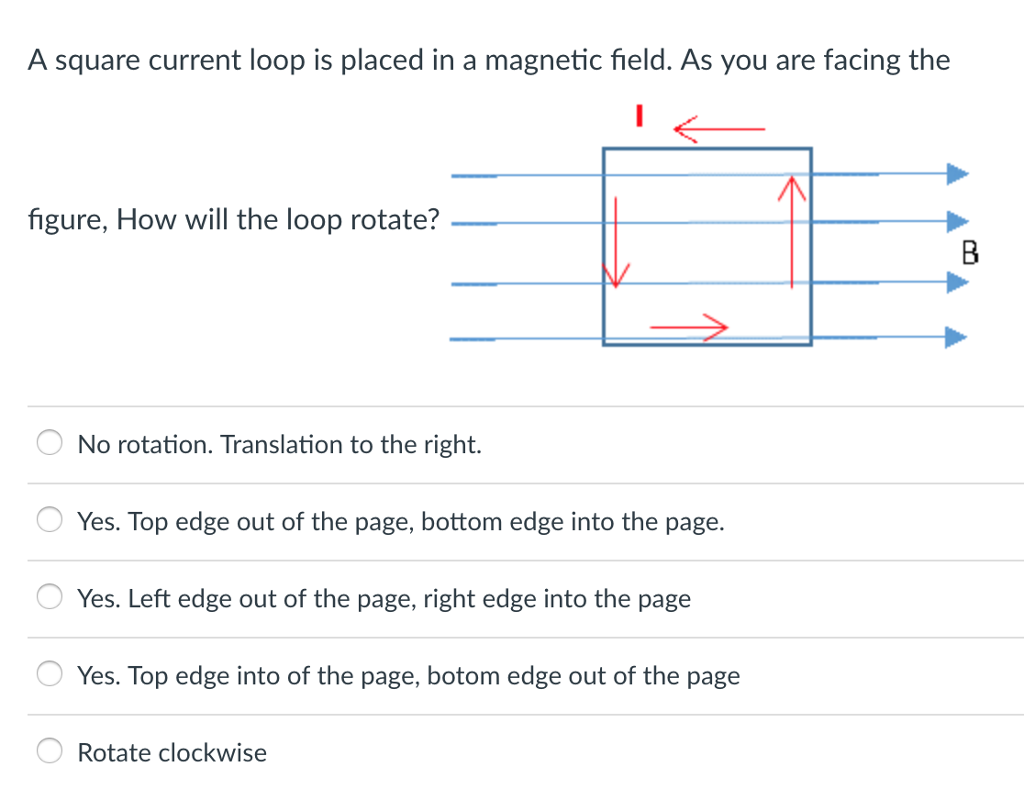The height and width of the screenshot is (789, 1024).
Task: Click the B field label
Action: 968,253
